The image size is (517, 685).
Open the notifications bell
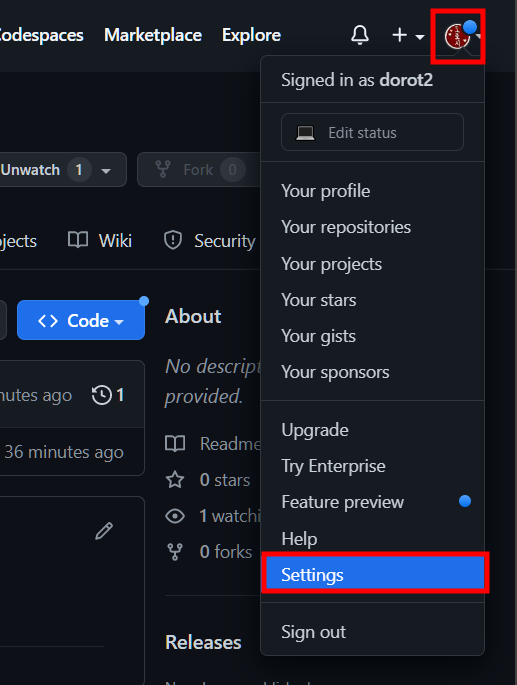[x=360, y=35]
